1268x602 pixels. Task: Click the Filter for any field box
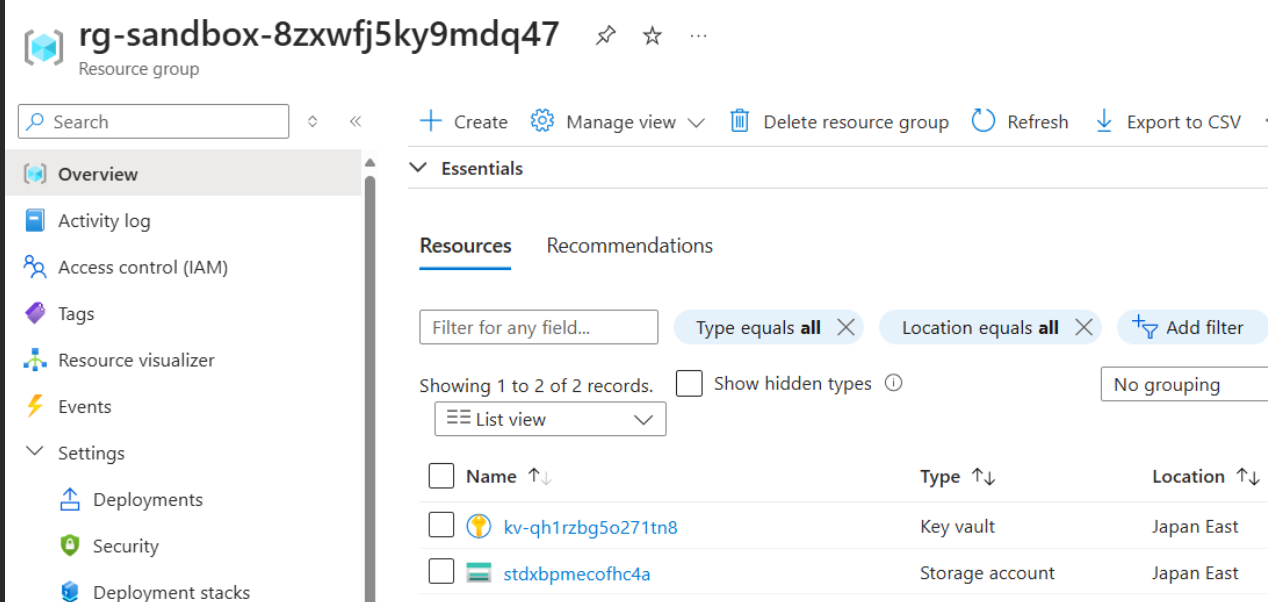pyautogui.click(x=539, y=327)
